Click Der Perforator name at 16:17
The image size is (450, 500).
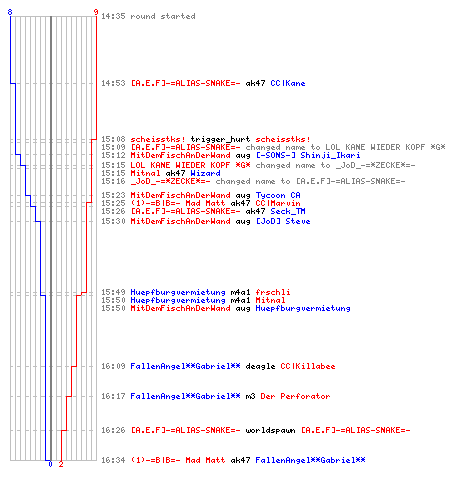tap(295, 396)
